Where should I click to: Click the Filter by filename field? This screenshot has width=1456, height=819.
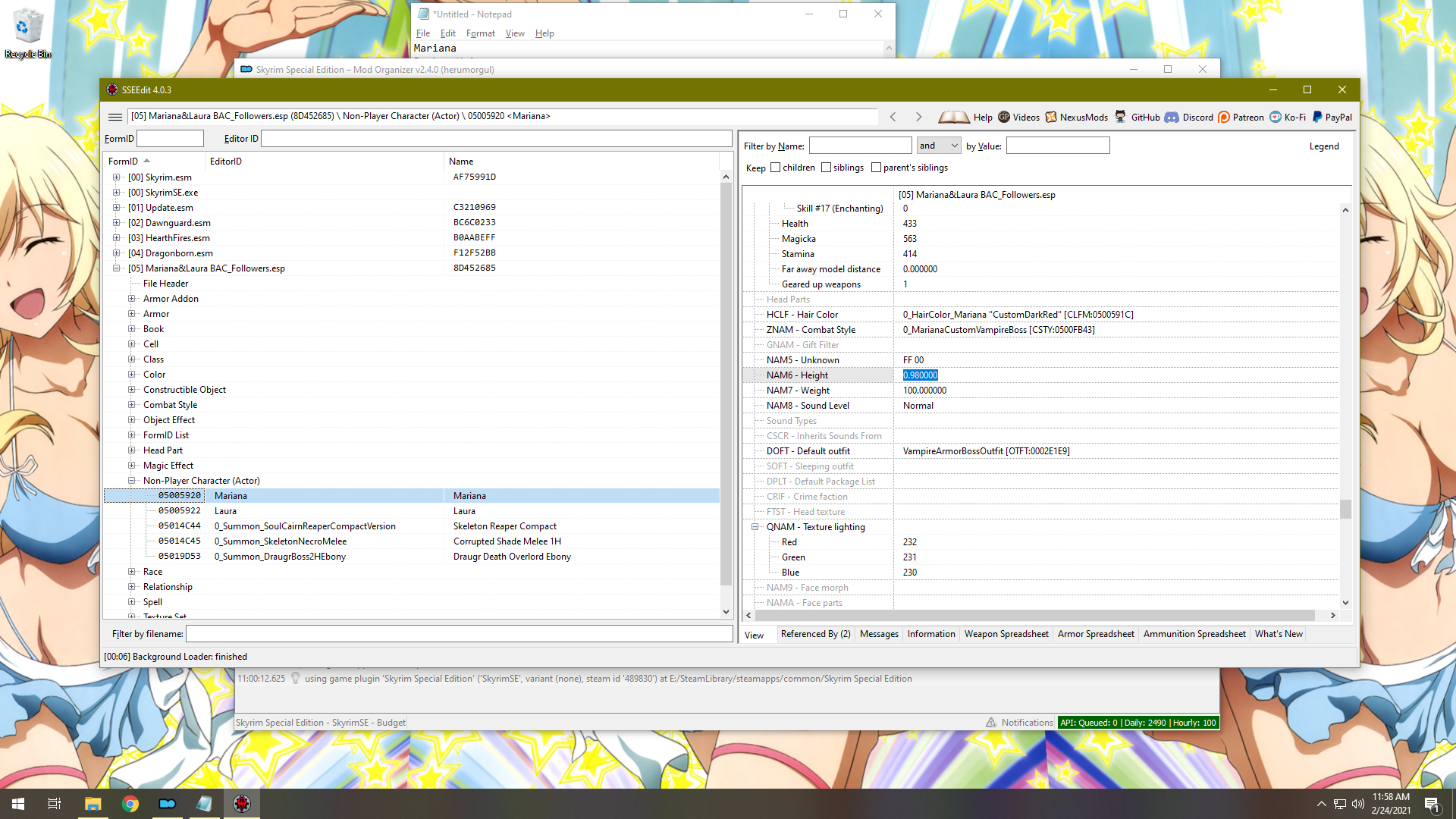click(459, 634)
